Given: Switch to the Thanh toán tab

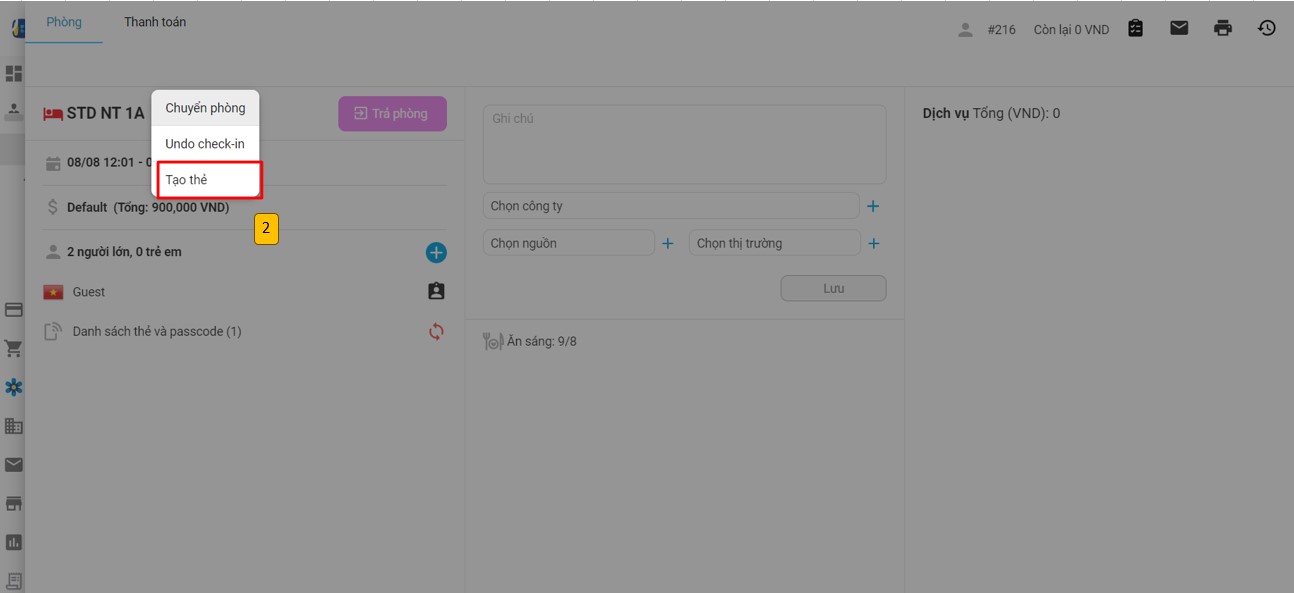Looking at the screenshot, I should (155, 22).
